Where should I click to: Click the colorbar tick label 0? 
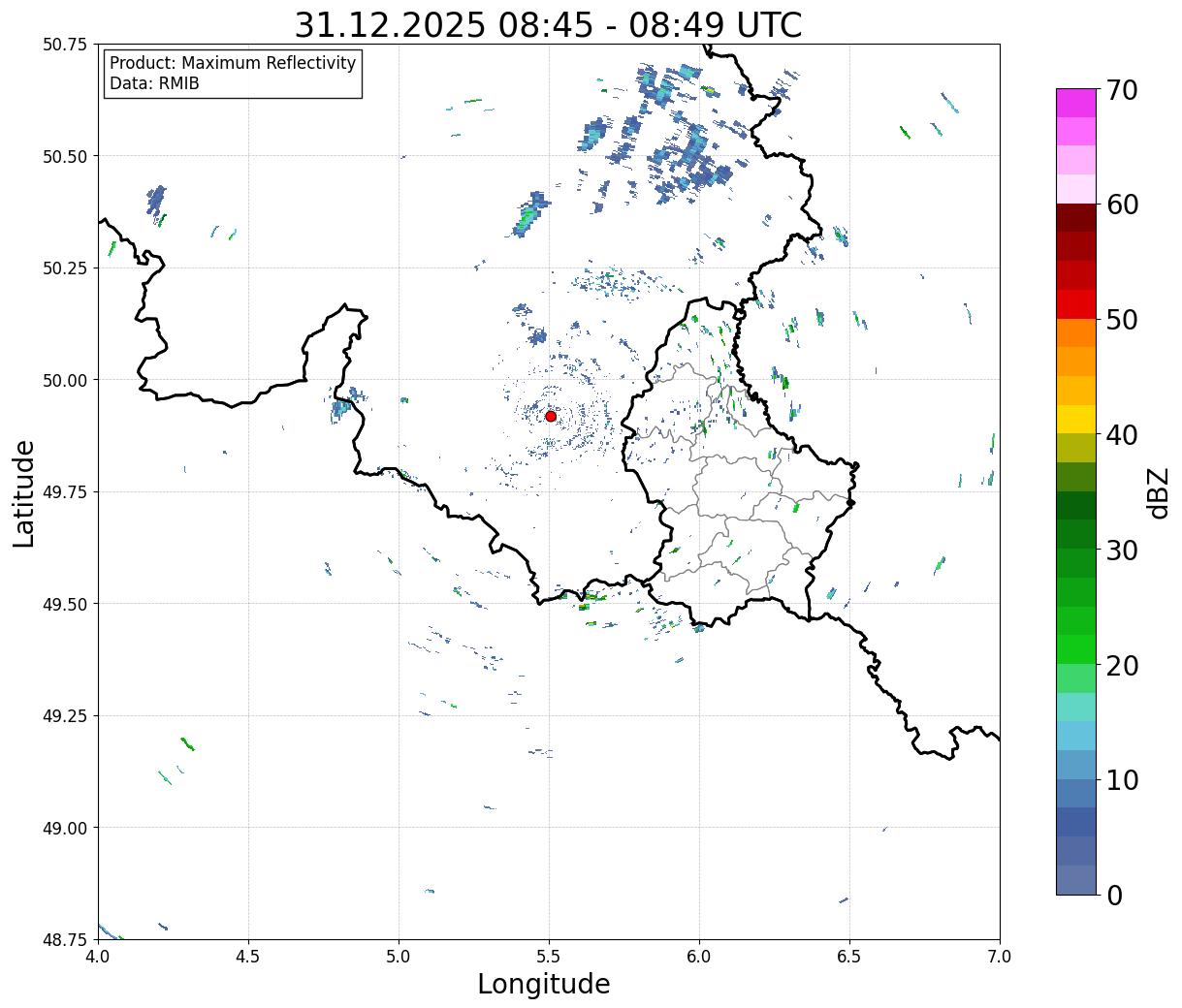pyautogui.click(x=1114, y=895)
